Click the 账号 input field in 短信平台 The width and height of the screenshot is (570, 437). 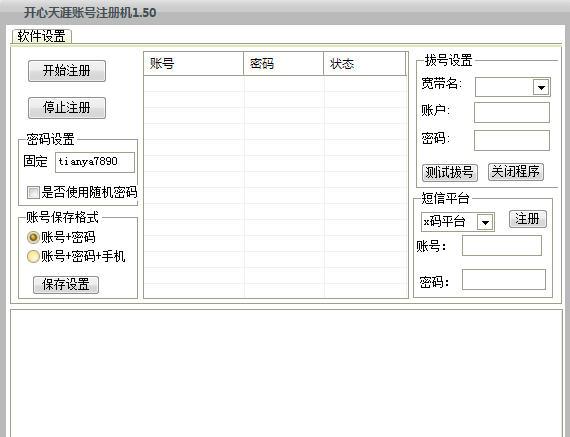[x=502, y=245]
